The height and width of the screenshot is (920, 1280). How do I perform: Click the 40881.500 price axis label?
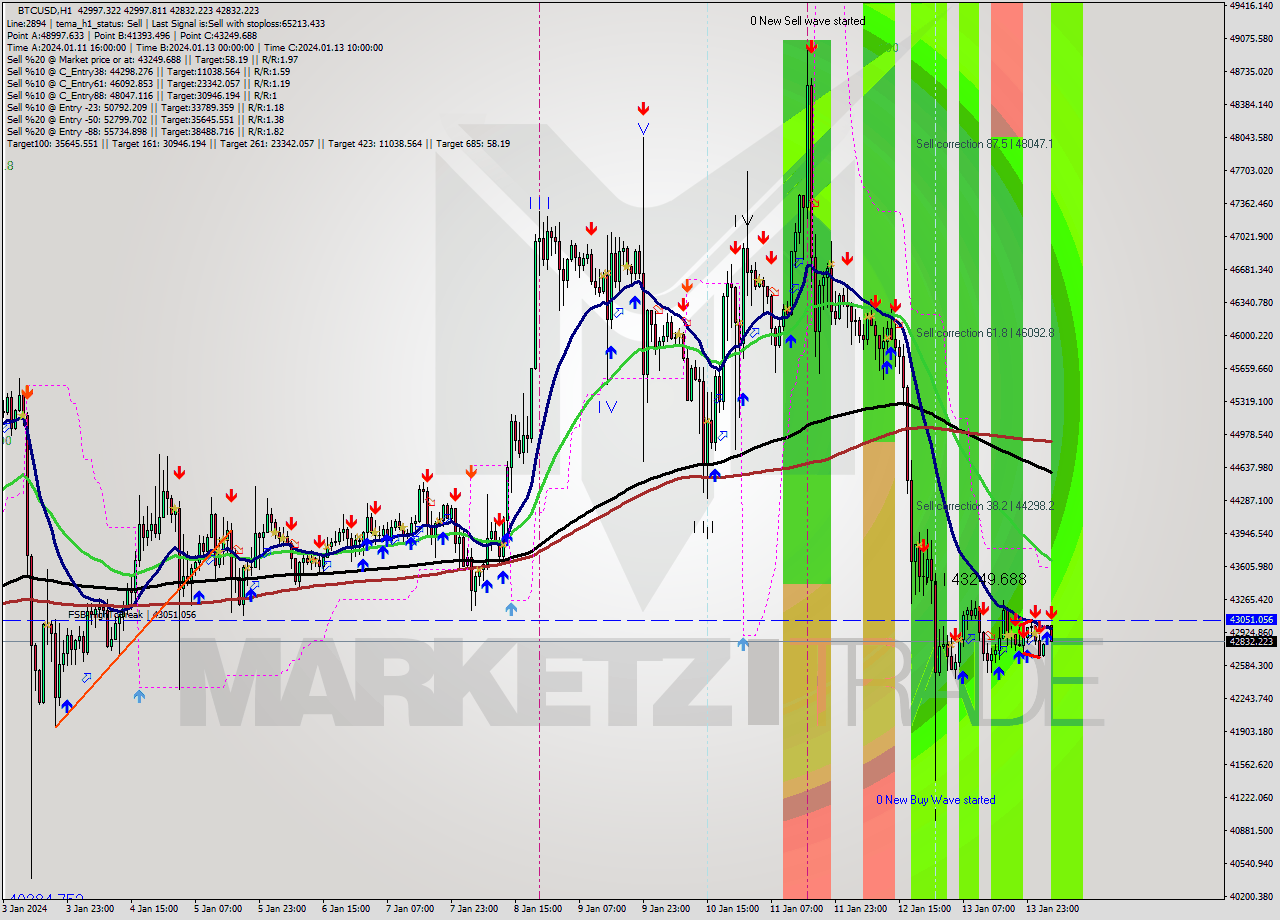pos(1250,830)
